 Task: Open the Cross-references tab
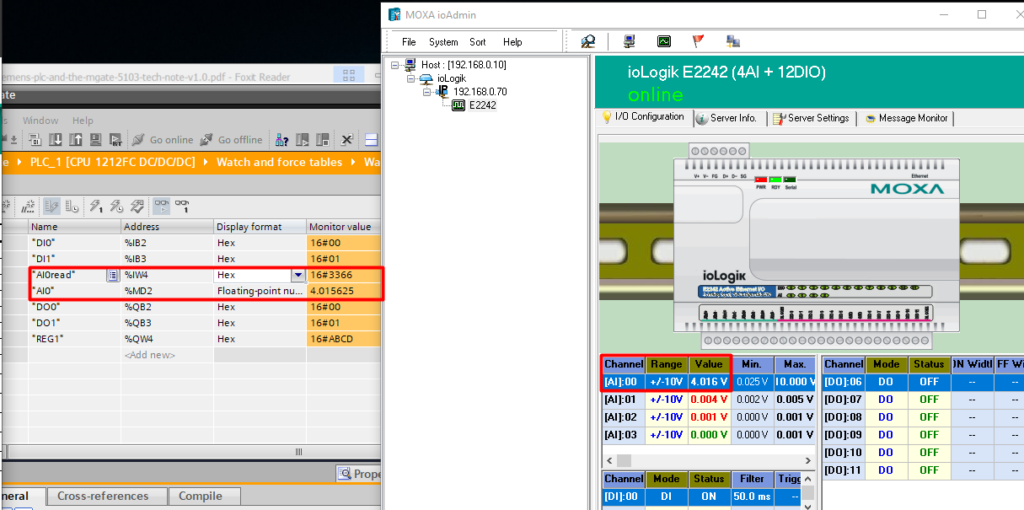[103, 496]
